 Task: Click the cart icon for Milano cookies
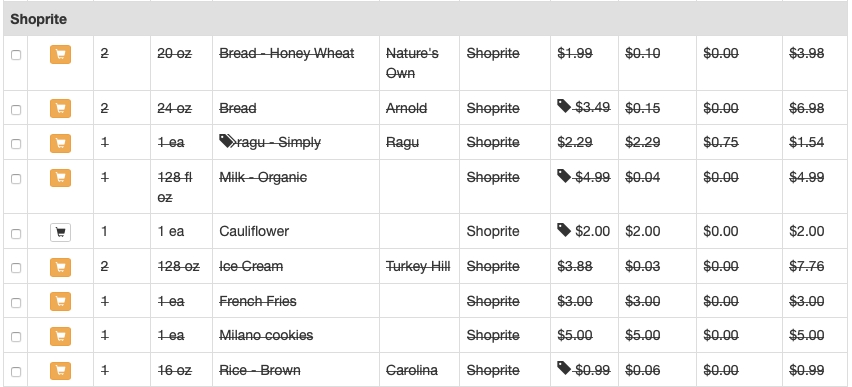[60, 337]
